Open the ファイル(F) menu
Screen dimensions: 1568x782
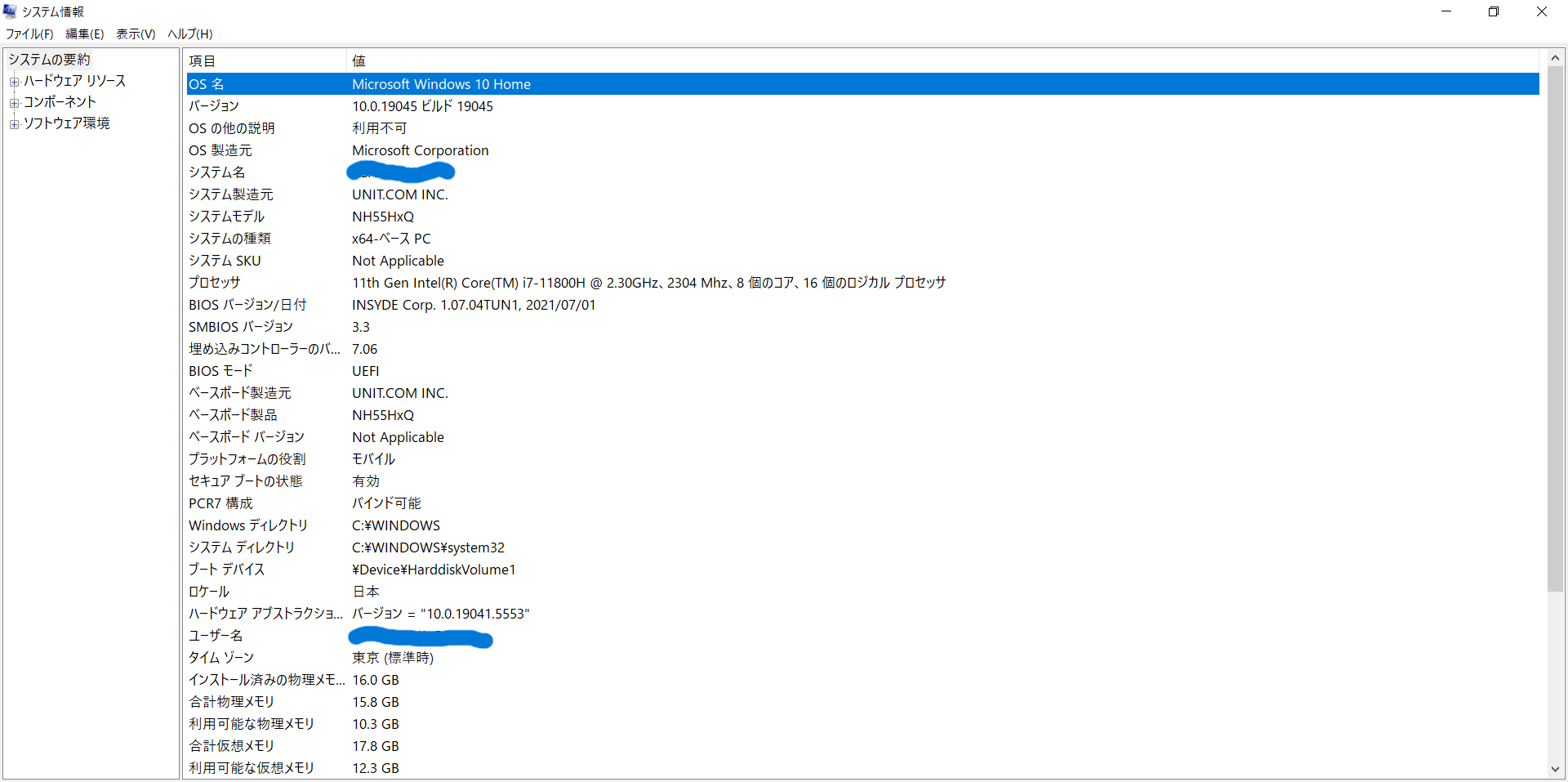[x=29, y=34]
